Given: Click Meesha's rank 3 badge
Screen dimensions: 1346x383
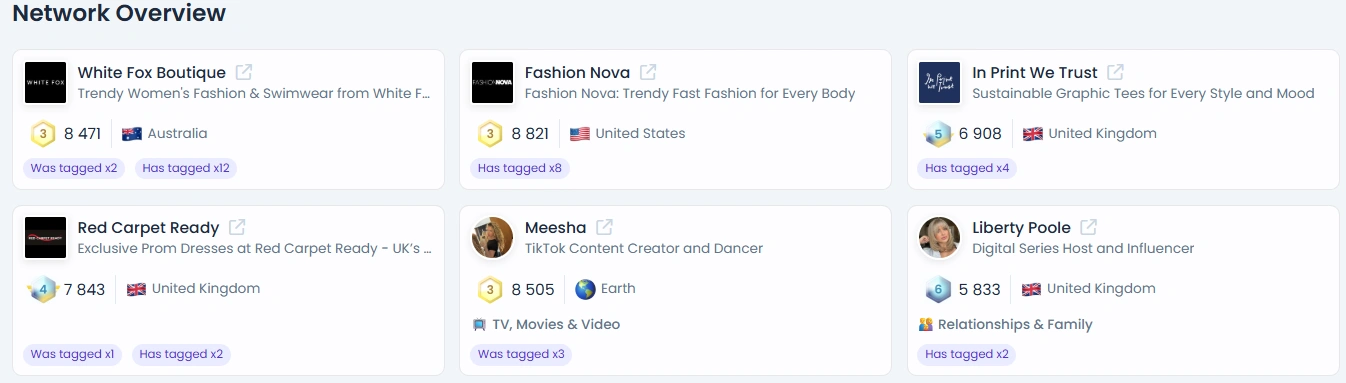Looking at the screenshot, I should click(x=489, y=289).
